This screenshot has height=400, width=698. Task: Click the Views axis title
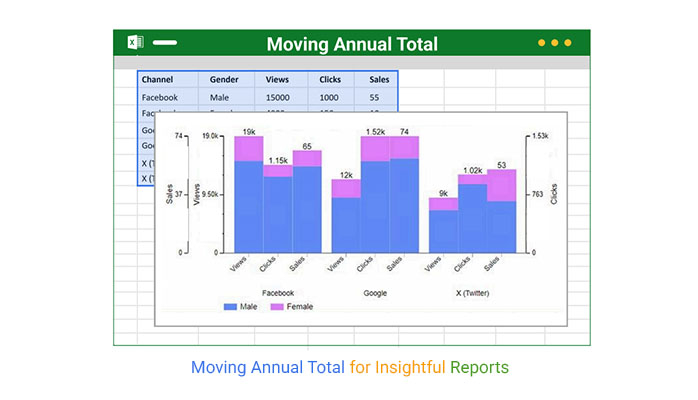click(196, 194)
